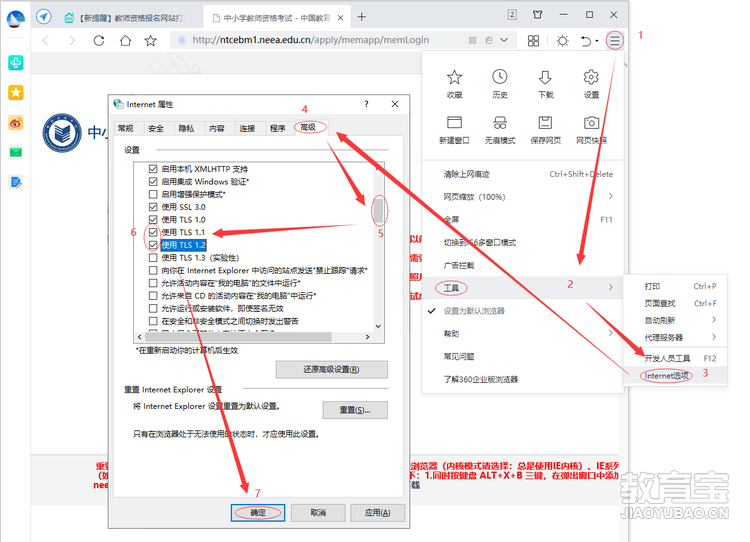
Task: Click the skin shirt icon in title bar
Action: point(538,15)
